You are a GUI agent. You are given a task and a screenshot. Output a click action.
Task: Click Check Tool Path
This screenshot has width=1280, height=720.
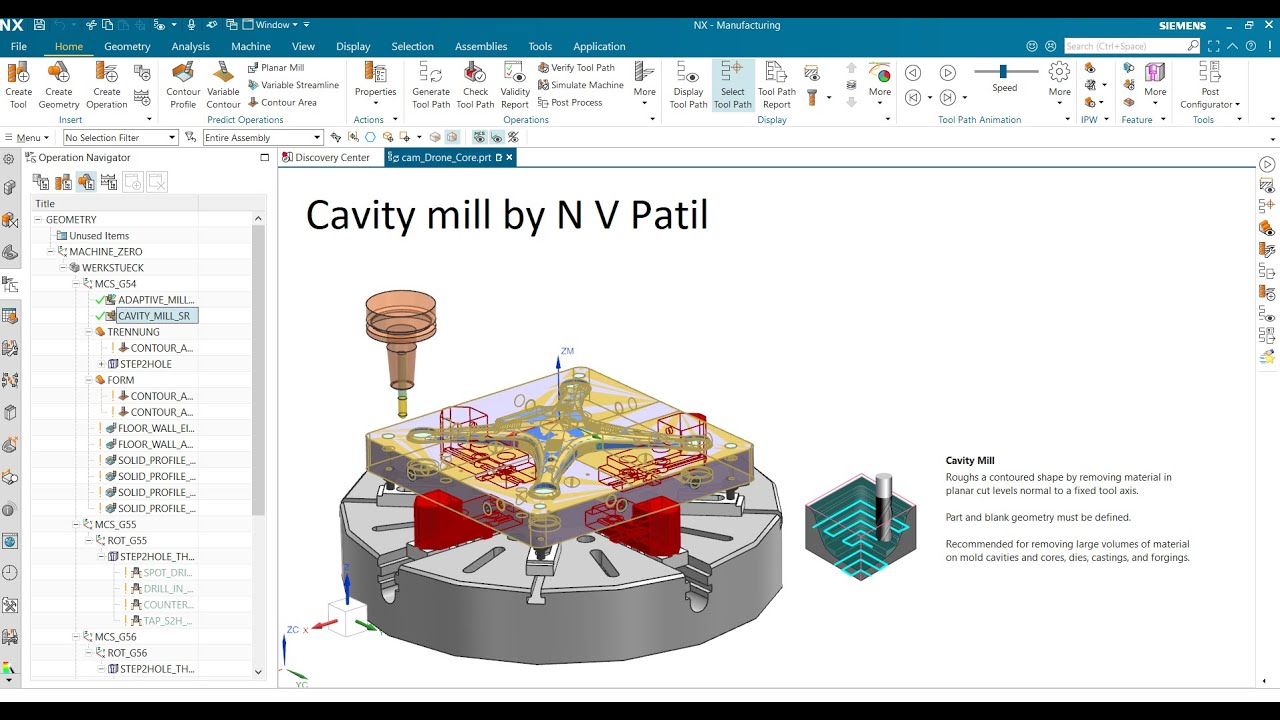point(475,84)
